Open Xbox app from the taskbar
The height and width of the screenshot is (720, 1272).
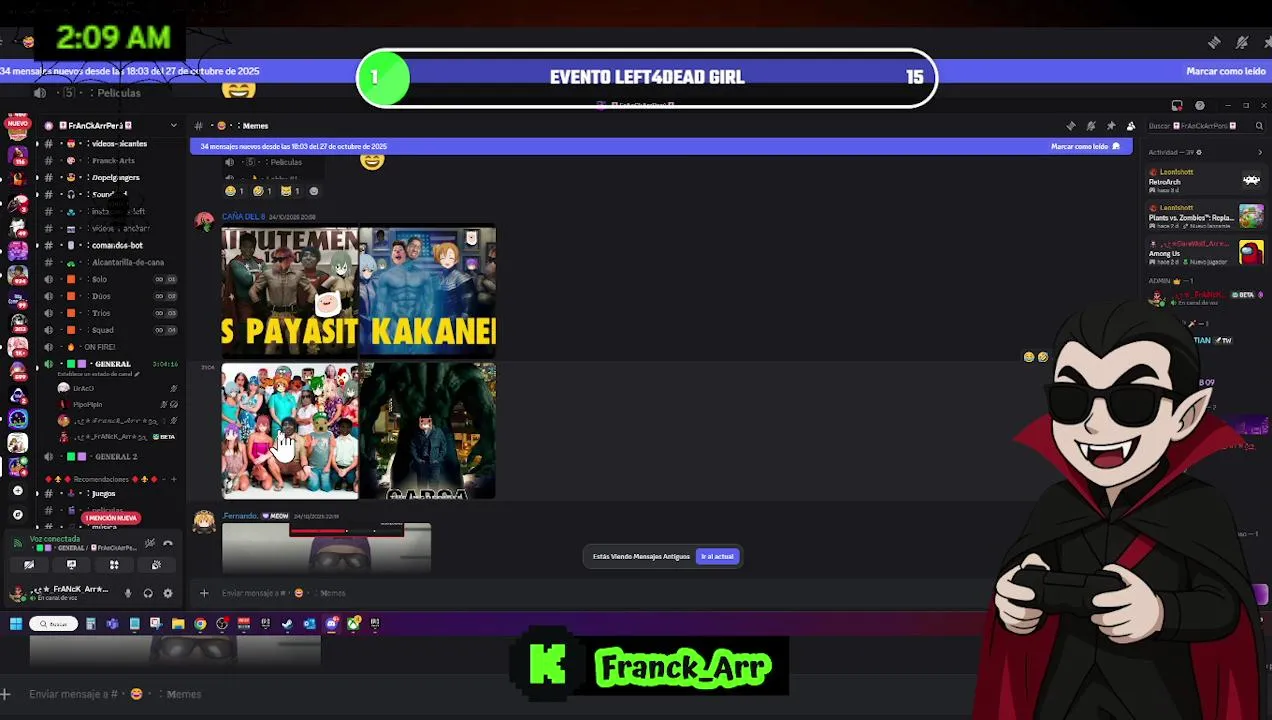pos(354,624)
